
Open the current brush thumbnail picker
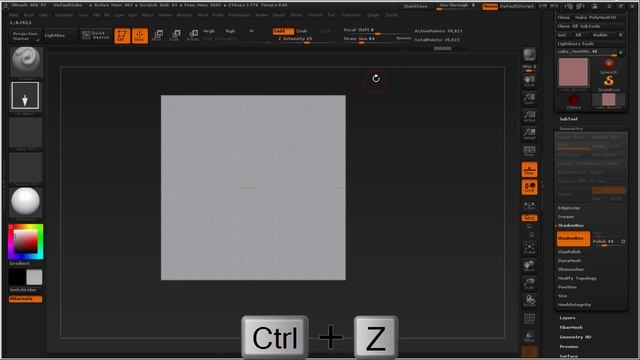[x=26, y=62]
